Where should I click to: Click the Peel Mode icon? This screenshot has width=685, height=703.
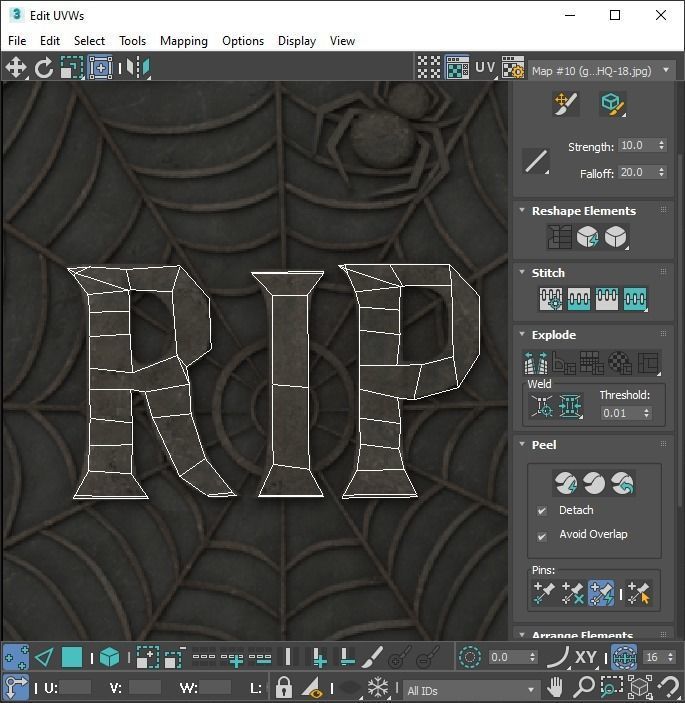click(x=594, y=483)
